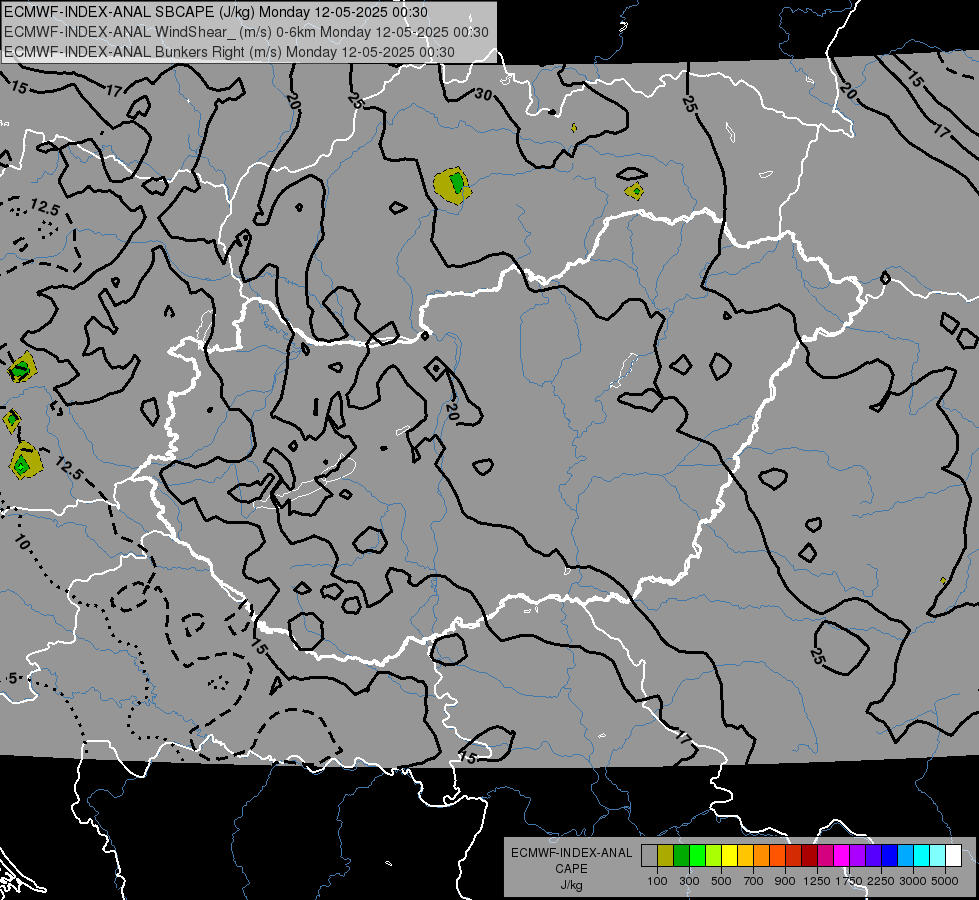Click the purple swatch right of 1750
This screenshot has height=900, width=979.
click(858, 856)
